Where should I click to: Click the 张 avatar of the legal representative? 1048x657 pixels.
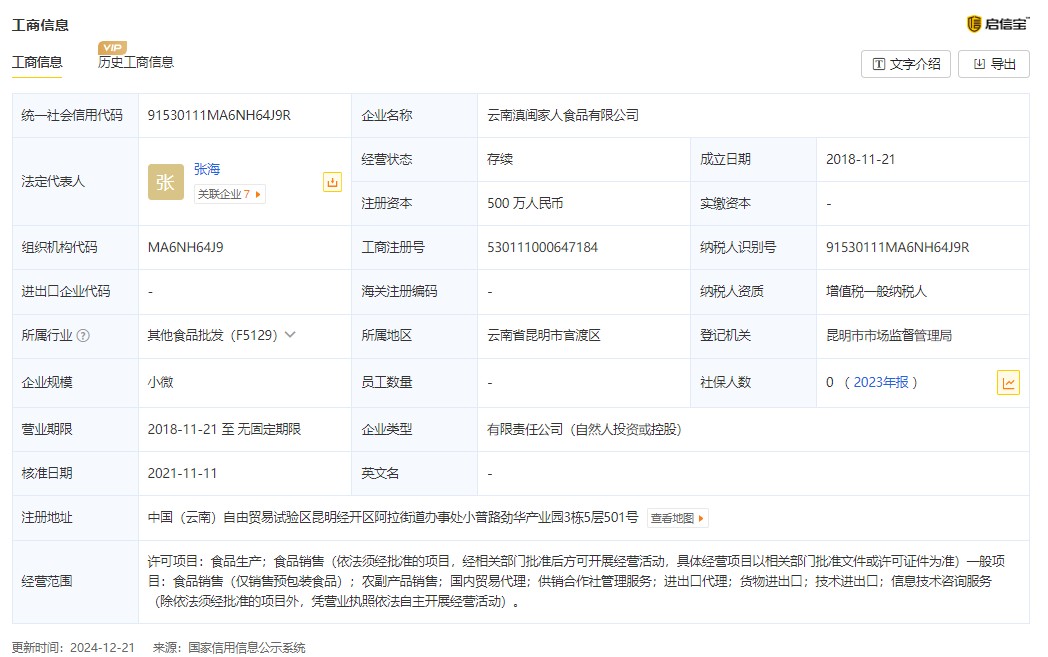point(166,182)
